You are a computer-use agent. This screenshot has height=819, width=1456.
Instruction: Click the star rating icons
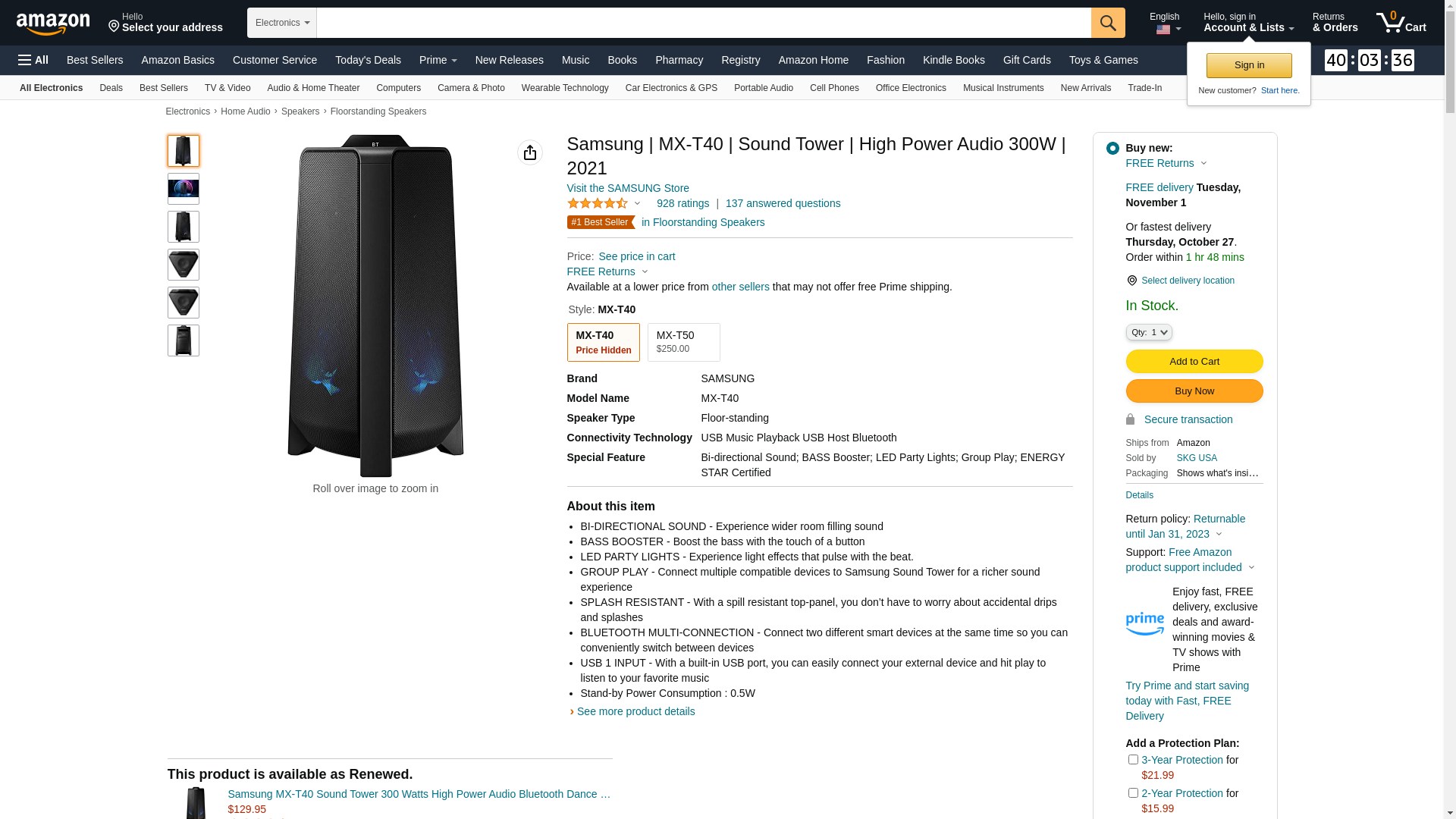[598, 203]
